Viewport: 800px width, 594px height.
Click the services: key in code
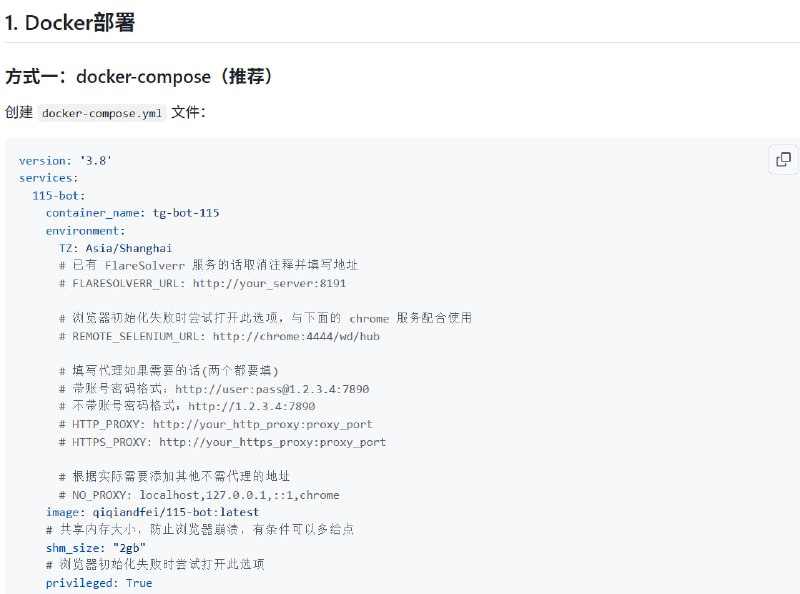coord(48,178)
